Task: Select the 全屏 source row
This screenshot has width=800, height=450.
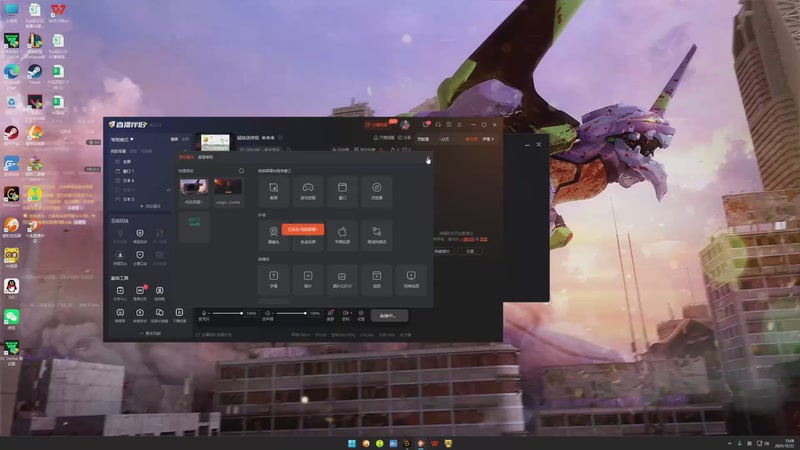Action: coord(141,162)
